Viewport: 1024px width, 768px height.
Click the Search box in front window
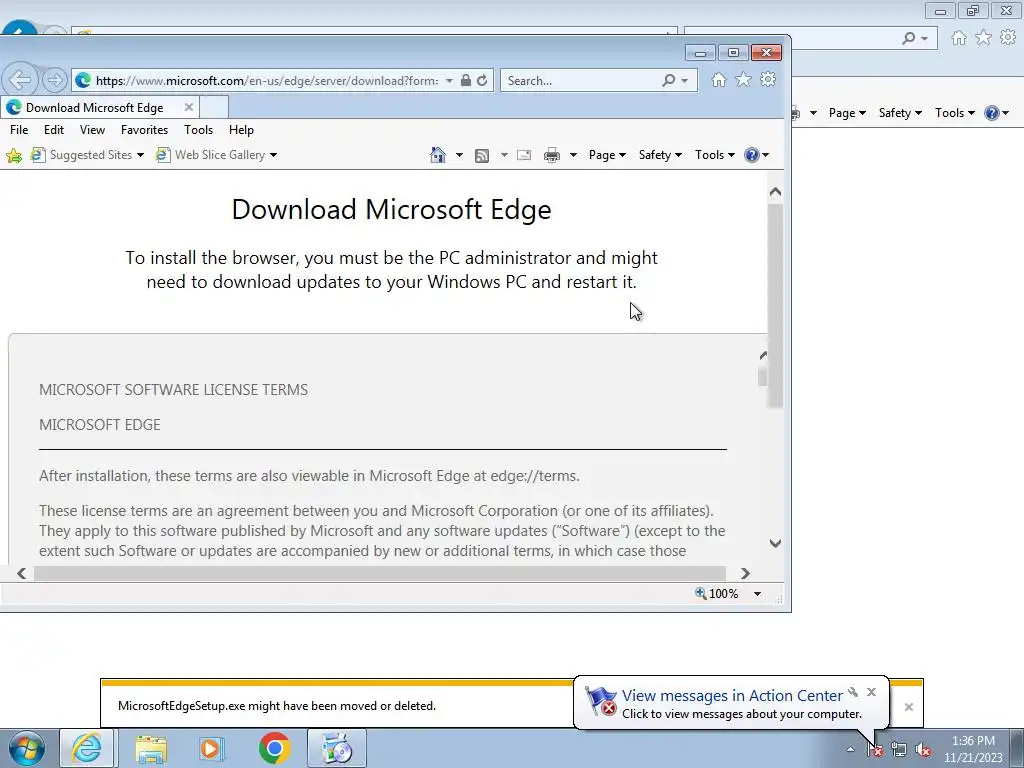(x=581, y=80)
